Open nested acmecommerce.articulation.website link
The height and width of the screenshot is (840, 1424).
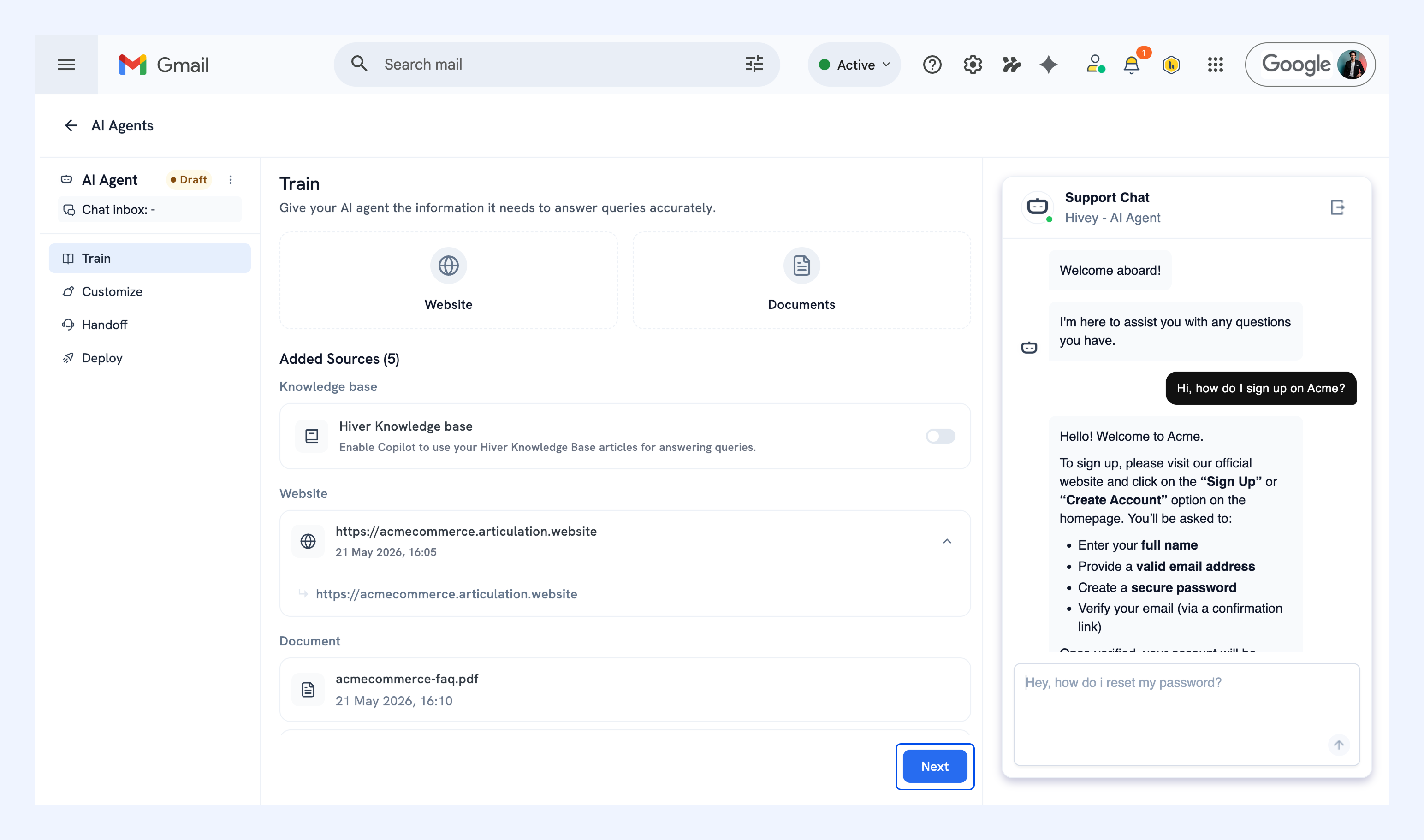pyautogui.click(x=446, y=594)
